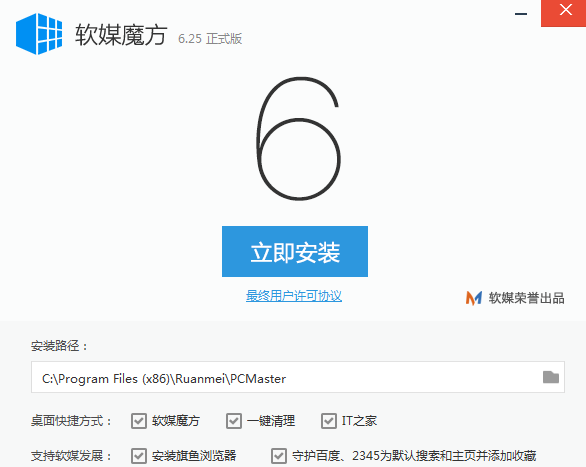This screenshot has height=467, width=586.
Task: Click the 6.25 正式版 version label
Action: (x=210, y=38)
